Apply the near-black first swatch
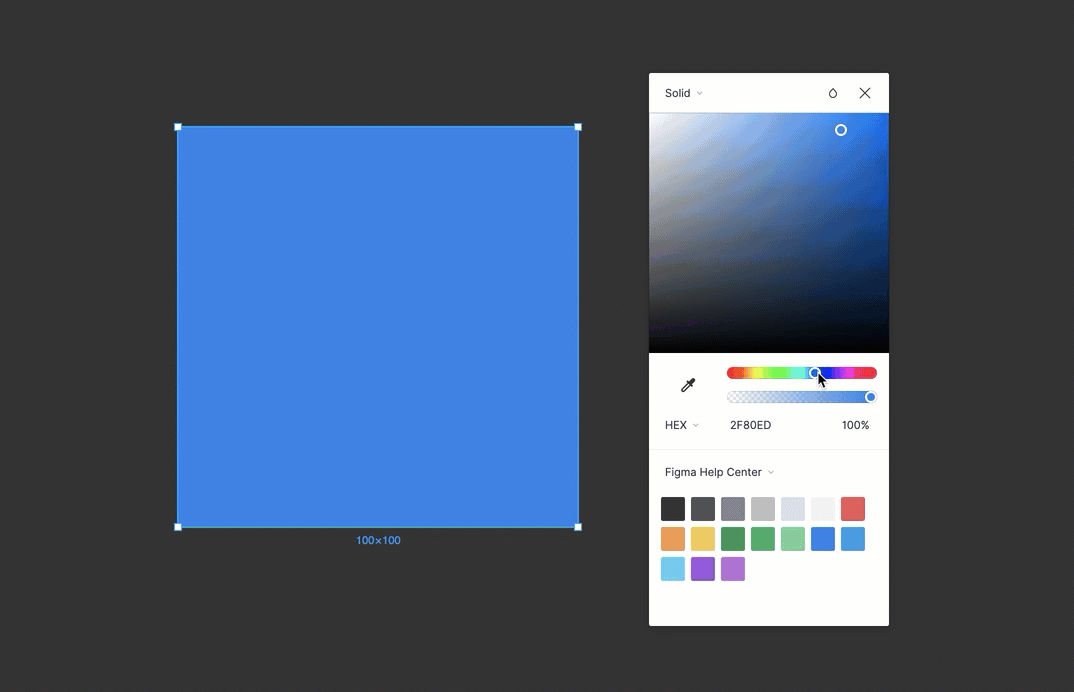This screenshot has width=1074, height=692. click(673, 509)
